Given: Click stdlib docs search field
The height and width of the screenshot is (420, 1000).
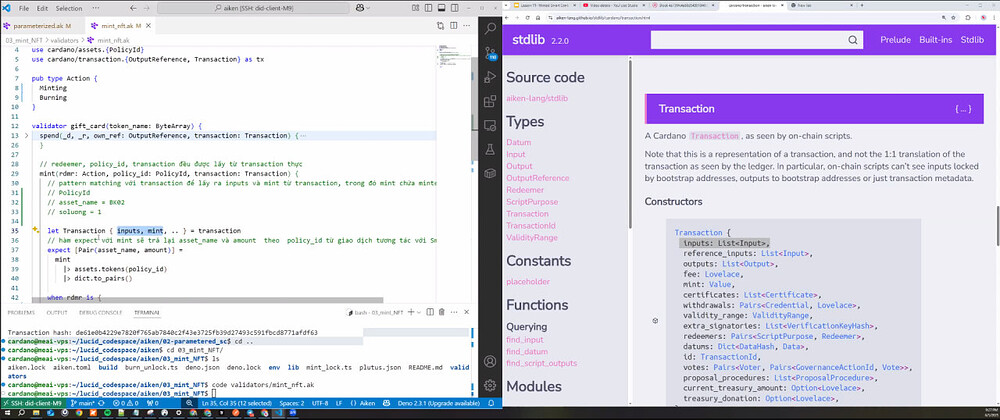Looking at the screenshot, I should pyautogui.click(x=748, y=40).
